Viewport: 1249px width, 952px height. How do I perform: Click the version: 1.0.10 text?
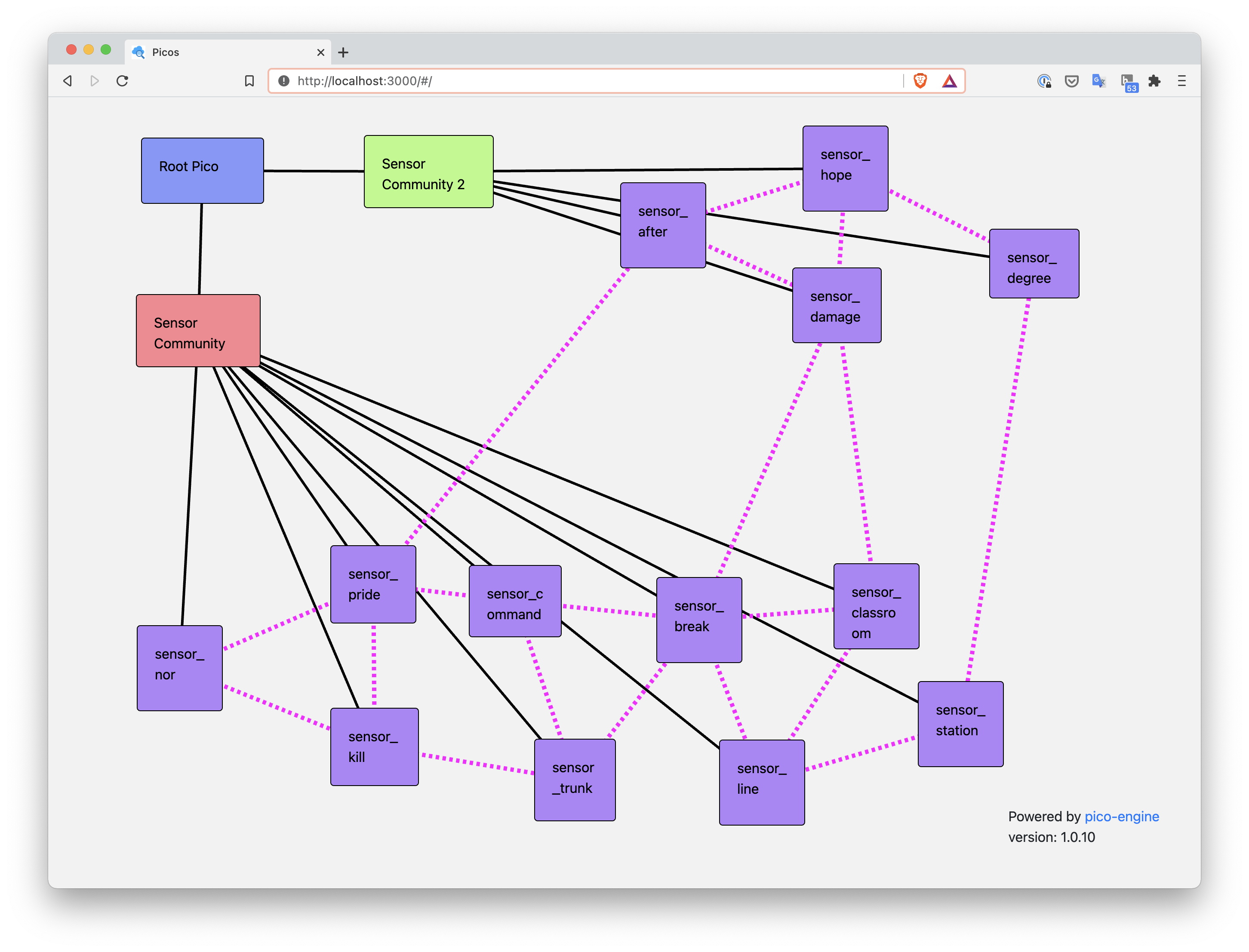[x=1051, y=837]
